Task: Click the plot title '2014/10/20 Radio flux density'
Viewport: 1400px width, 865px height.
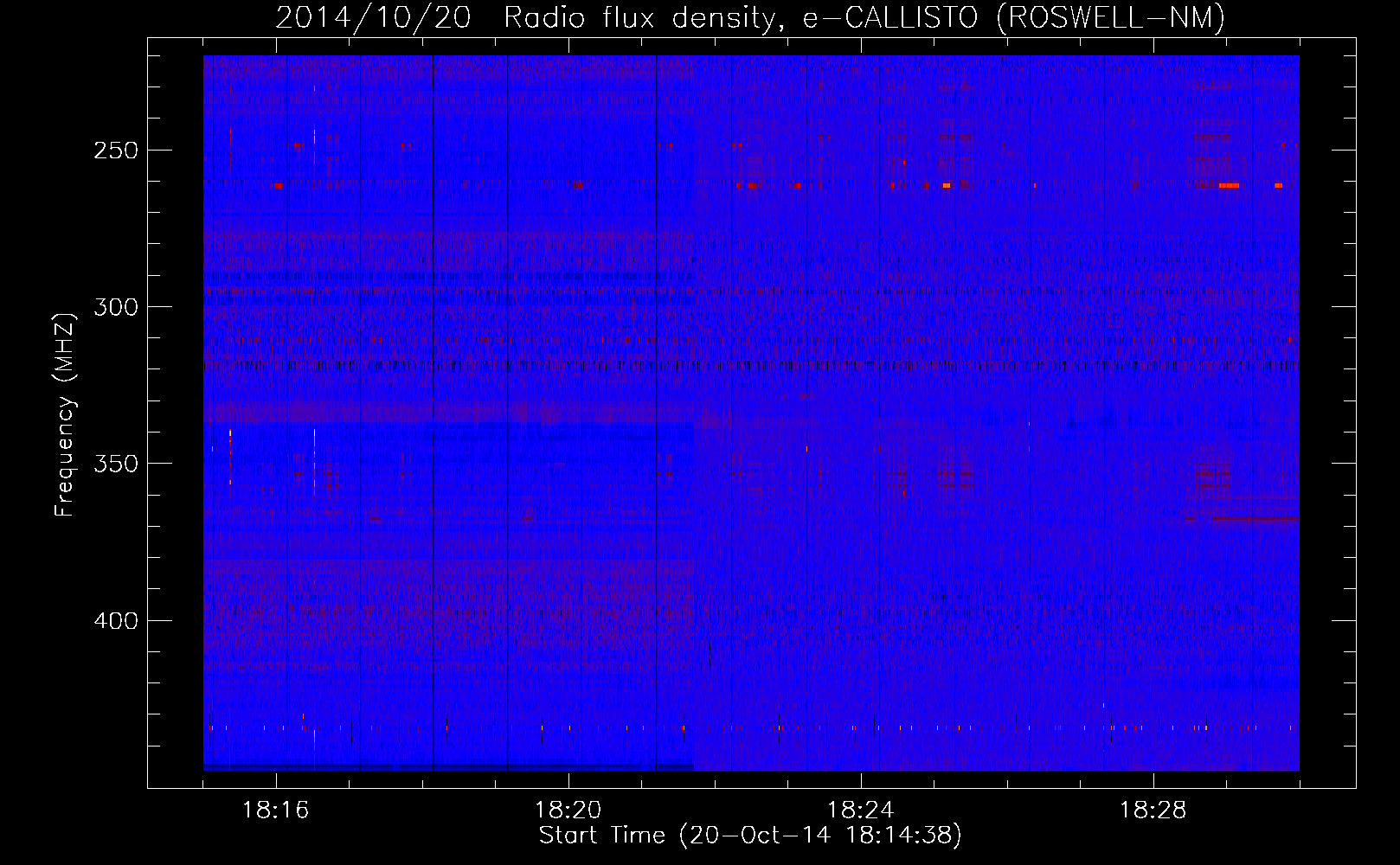Action: coord(531,17)
